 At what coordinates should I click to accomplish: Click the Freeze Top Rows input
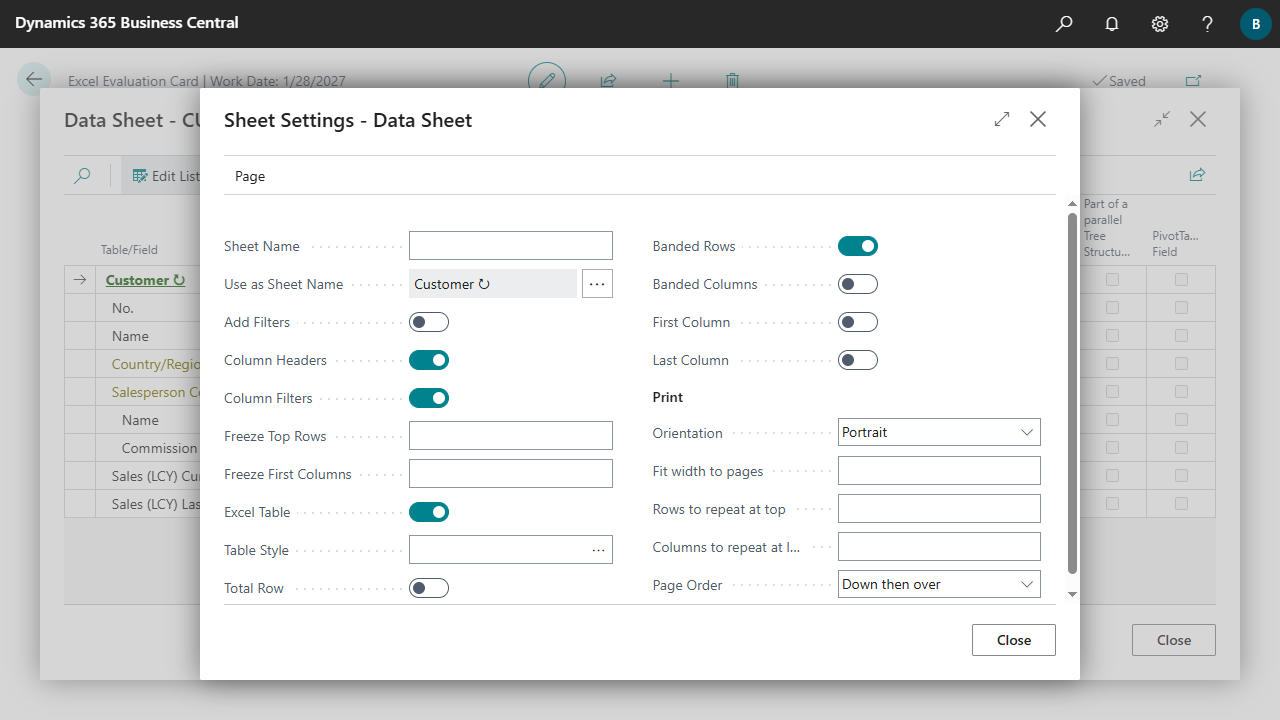510,436
